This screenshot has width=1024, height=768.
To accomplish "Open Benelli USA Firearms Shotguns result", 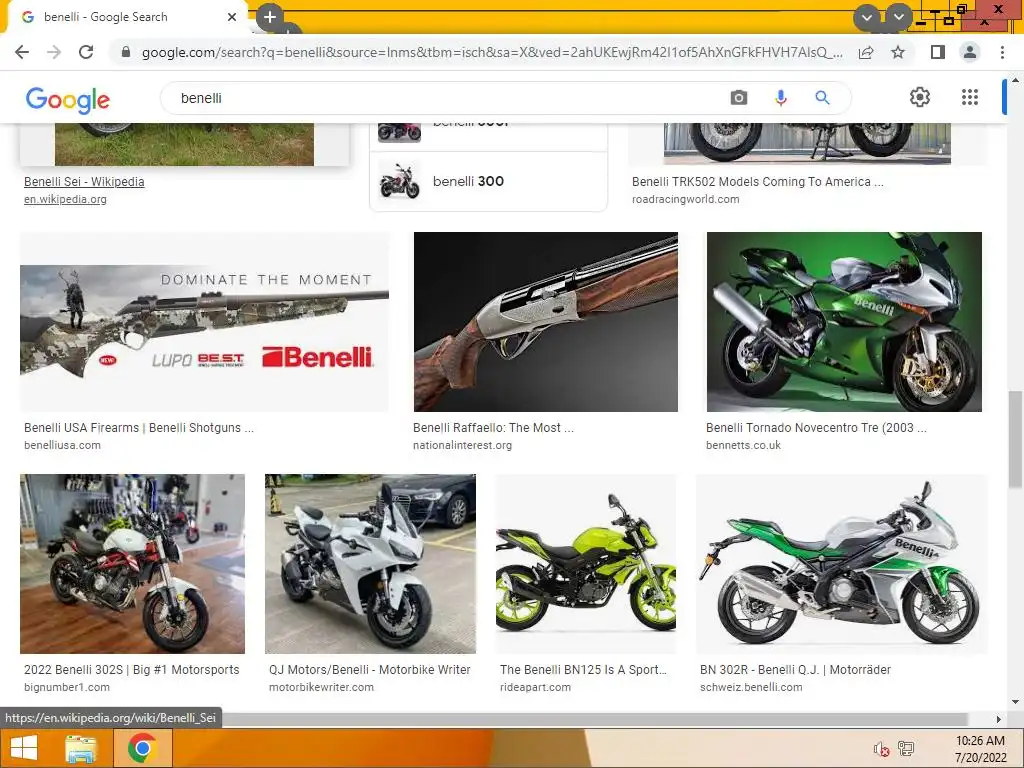I will point(139,428).
